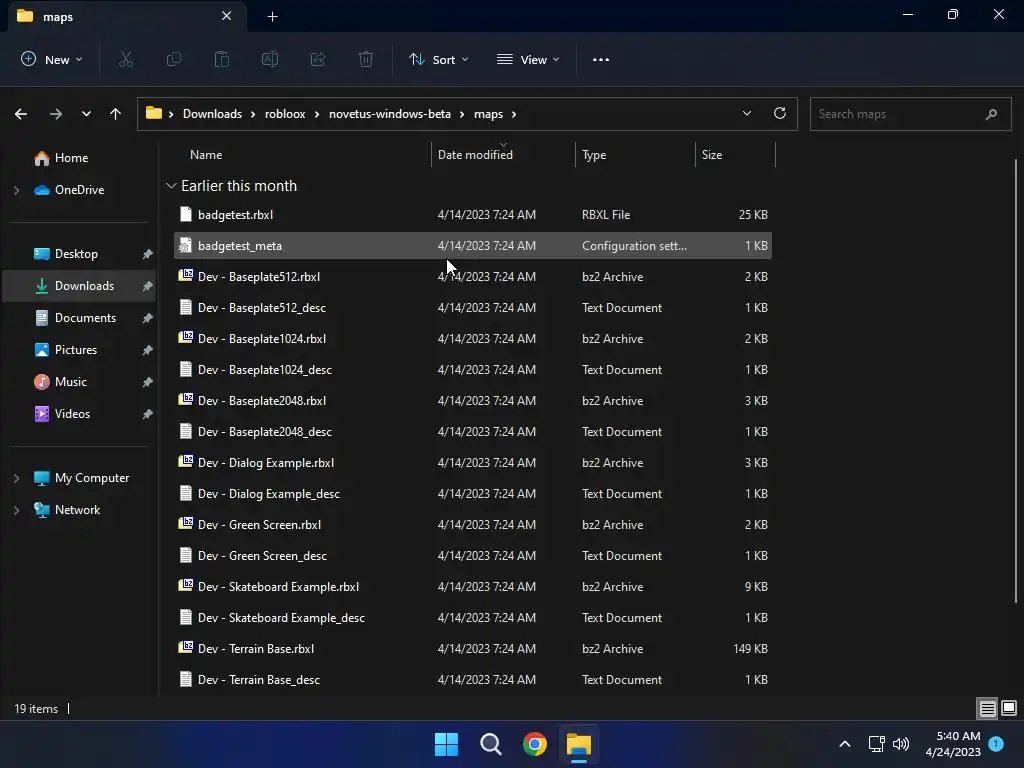This screenshot has width=1024, height=768.
Task: Expand Network in navigation pane
Action: 16,510
